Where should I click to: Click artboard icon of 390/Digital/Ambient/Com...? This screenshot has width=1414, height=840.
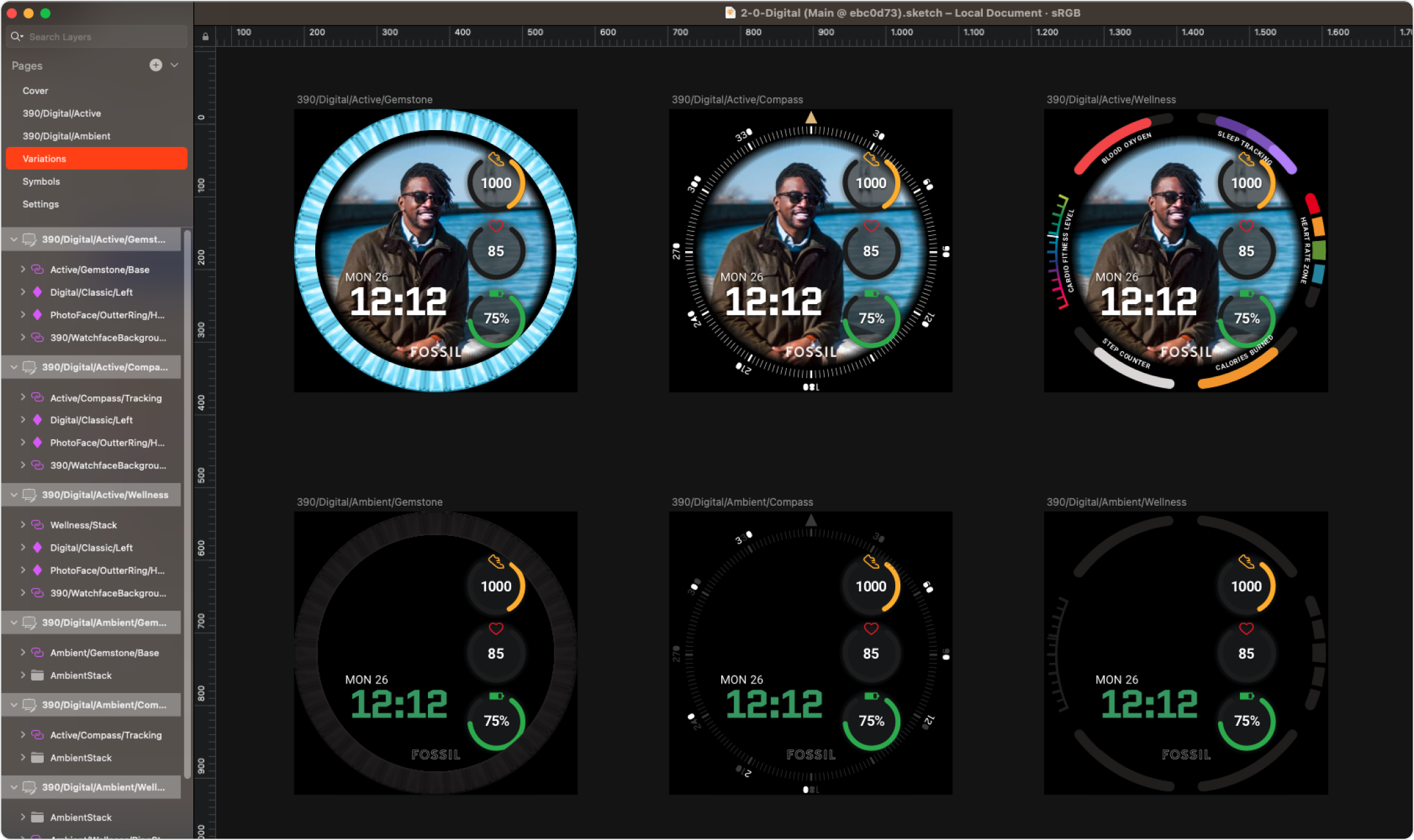click(29, 705)
